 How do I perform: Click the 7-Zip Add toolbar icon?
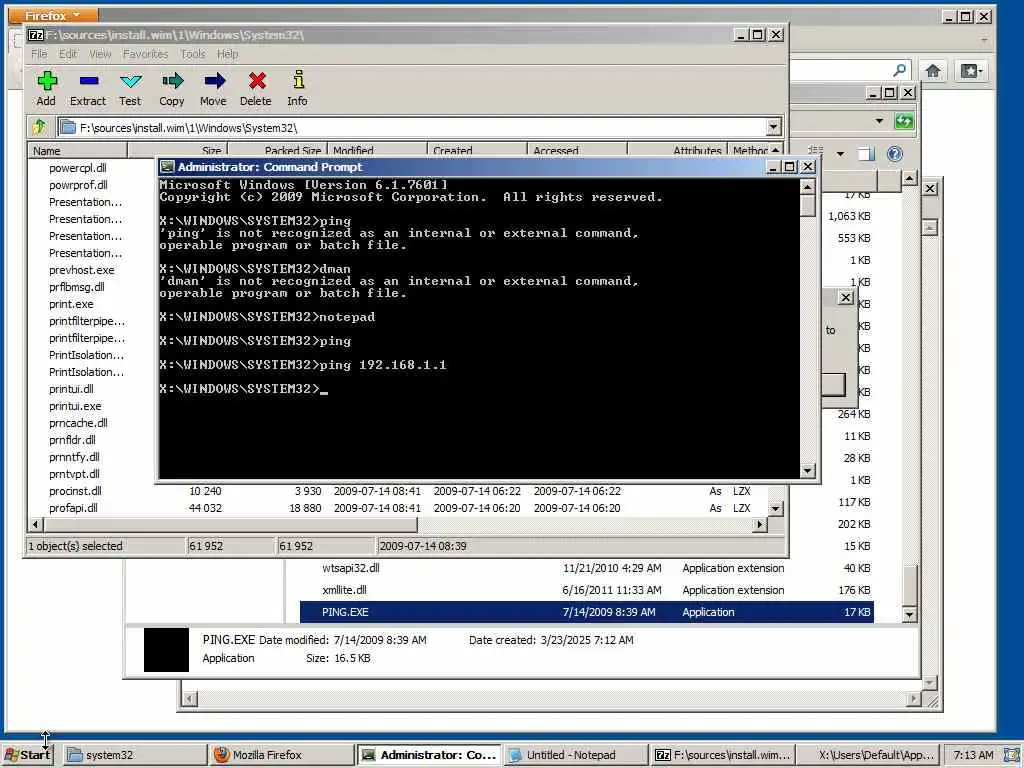point(46,81)
